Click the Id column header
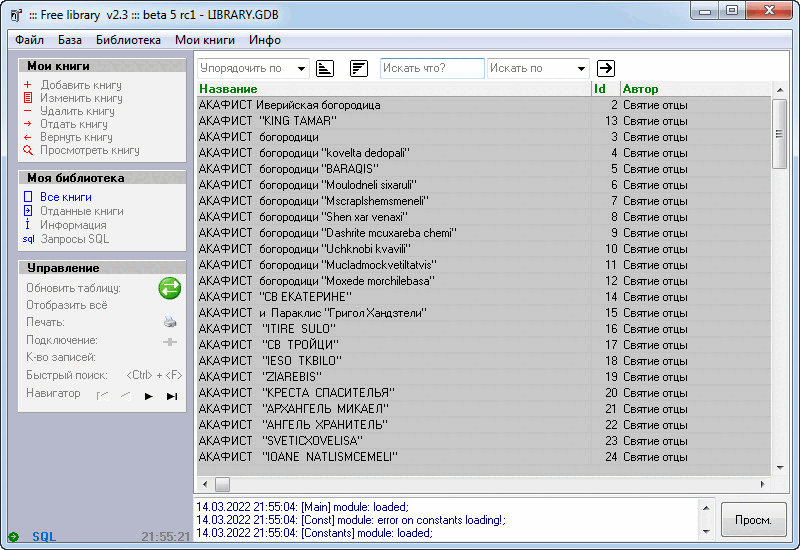 606,89
